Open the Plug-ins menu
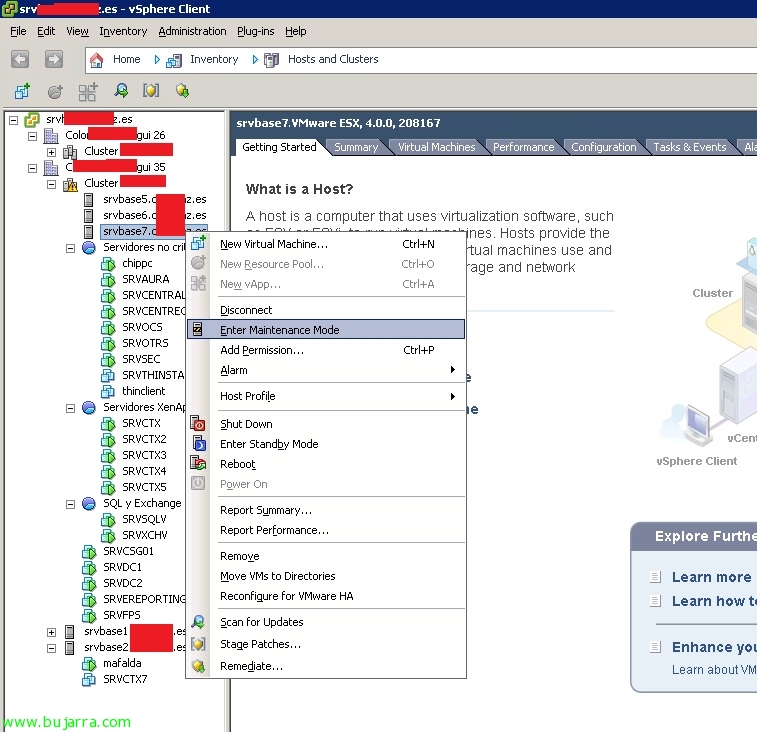Viewport: 757px width, 732px height. pyautogui.click(x=255, y=31)
